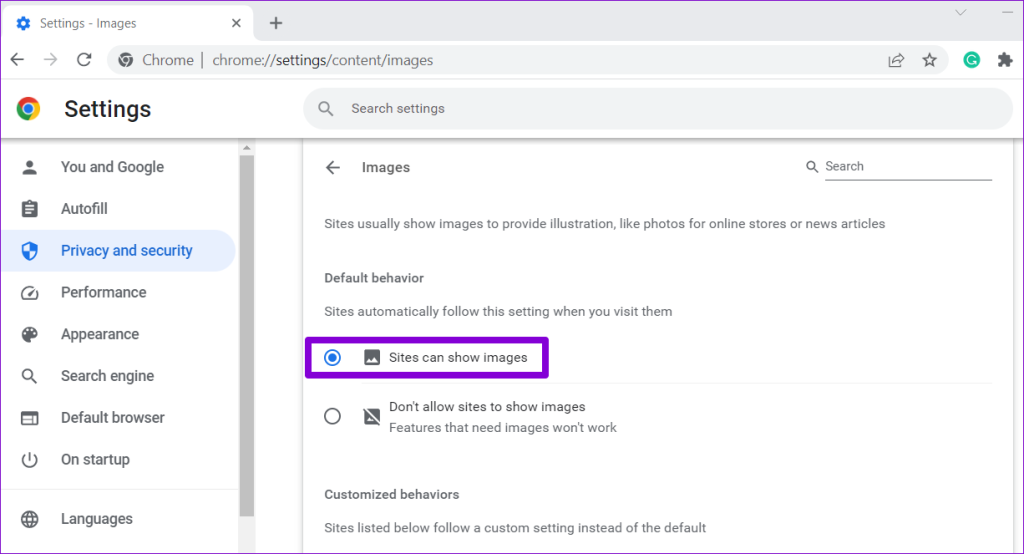Share this page via share icon
This screenshot has width=1024, height=554.
[896, 60]
